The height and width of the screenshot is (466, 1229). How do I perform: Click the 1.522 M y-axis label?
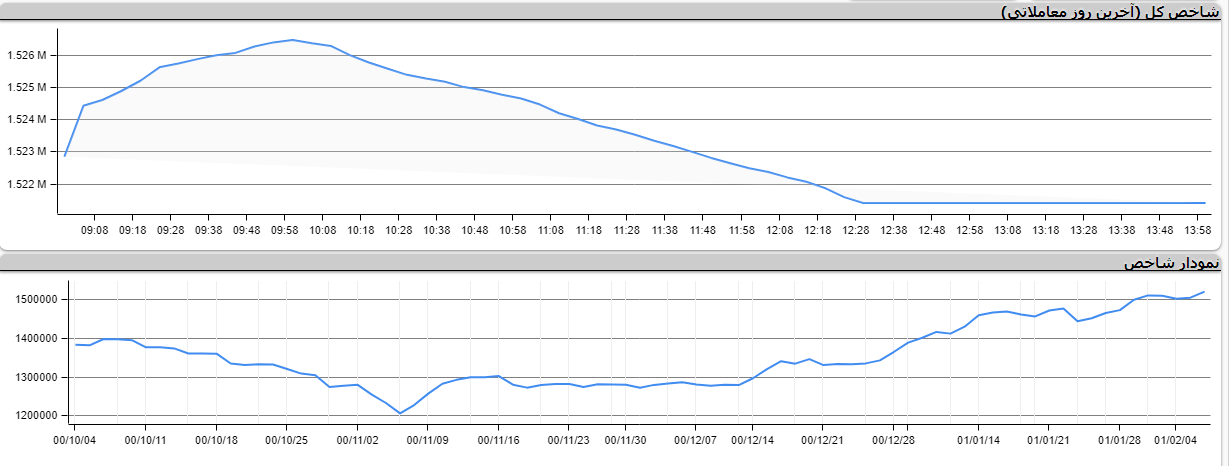tap(27, 185)
